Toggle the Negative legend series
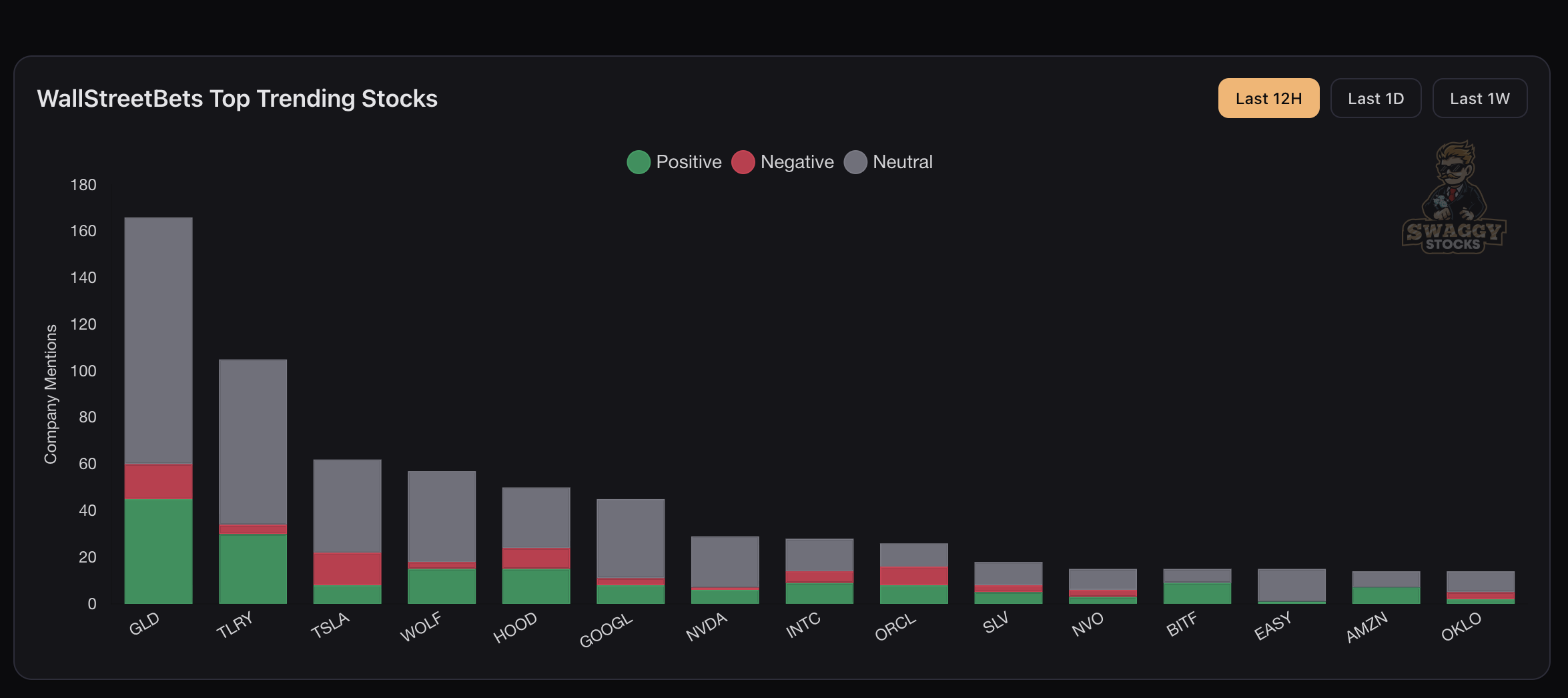This screenshot has height=698, width=1568. (783, 162)
